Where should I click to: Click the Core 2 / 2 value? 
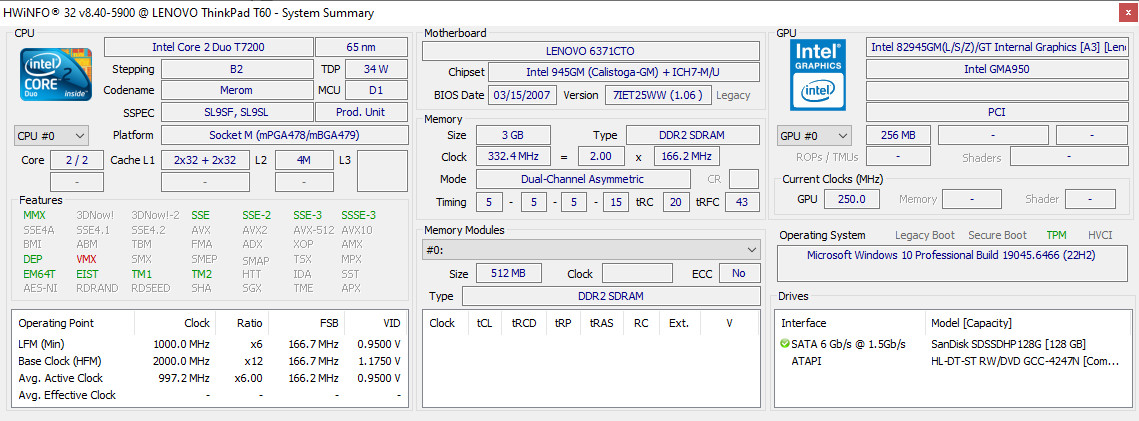point(76,160)
